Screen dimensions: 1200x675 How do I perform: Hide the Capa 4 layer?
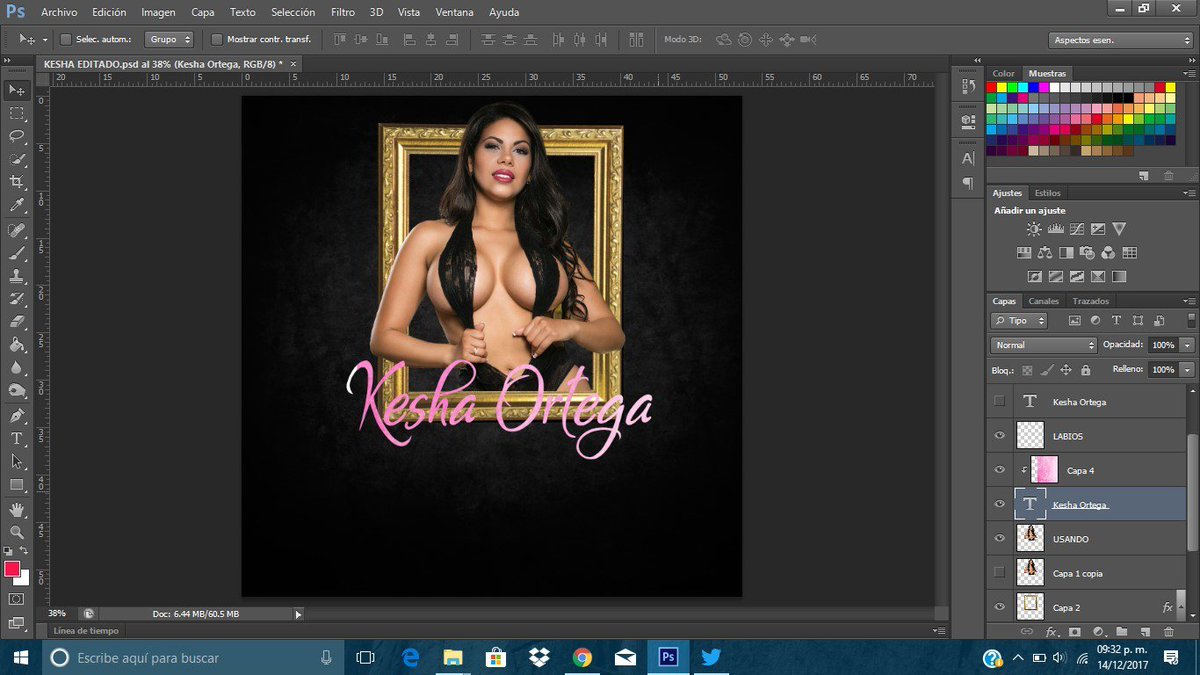coord(999,470)
